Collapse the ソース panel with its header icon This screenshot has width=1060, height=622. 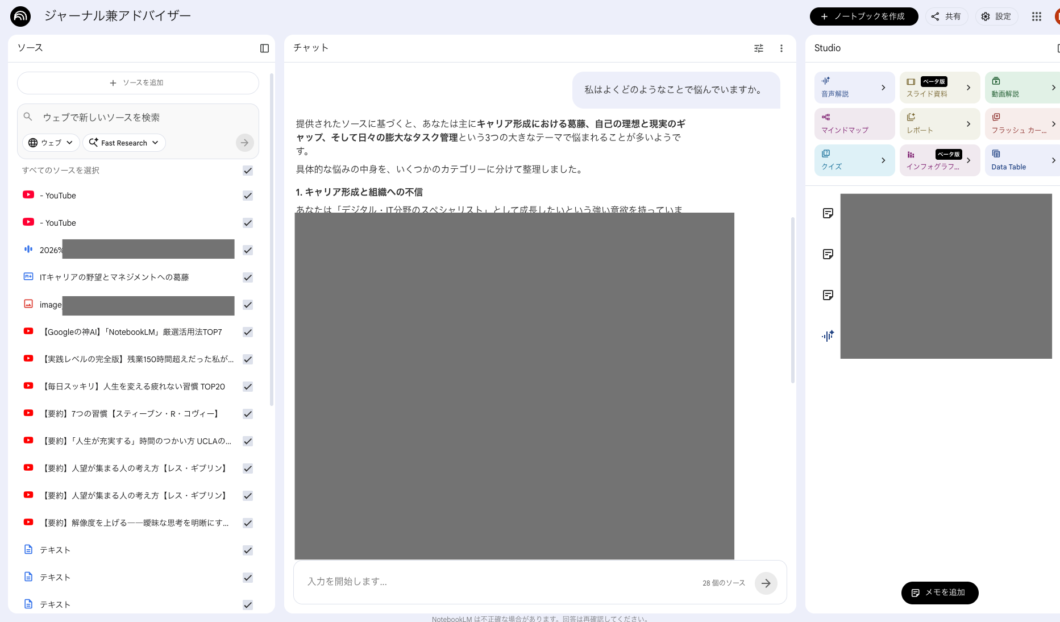[x=262, y=47]
